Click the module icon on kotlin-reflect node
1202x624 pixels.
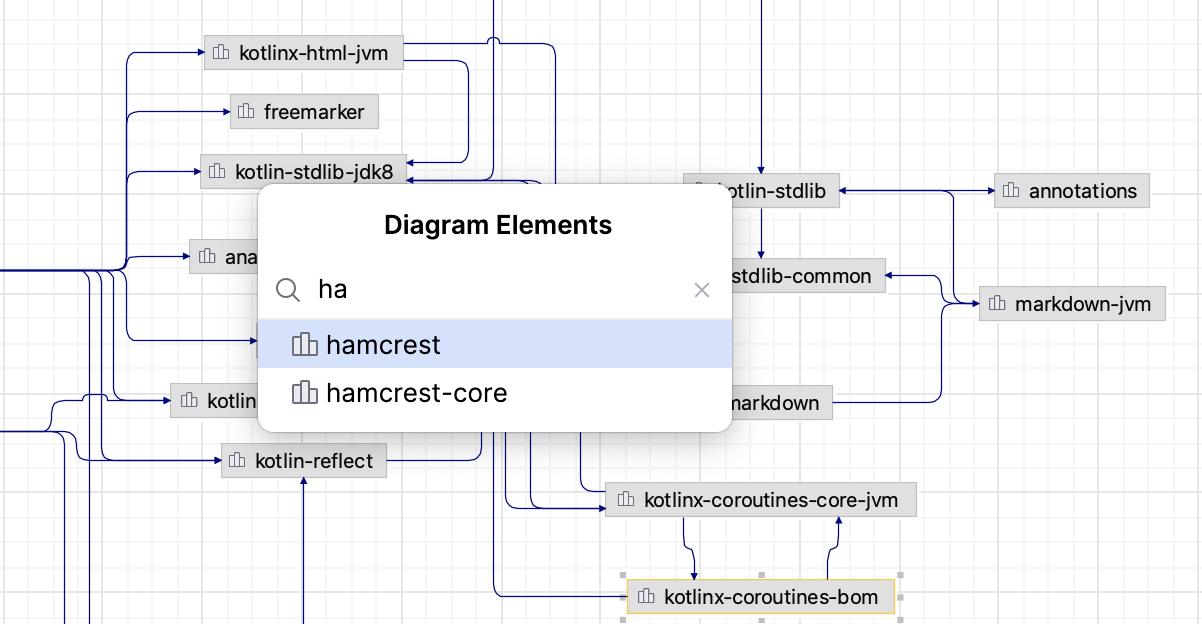[236, 460]
